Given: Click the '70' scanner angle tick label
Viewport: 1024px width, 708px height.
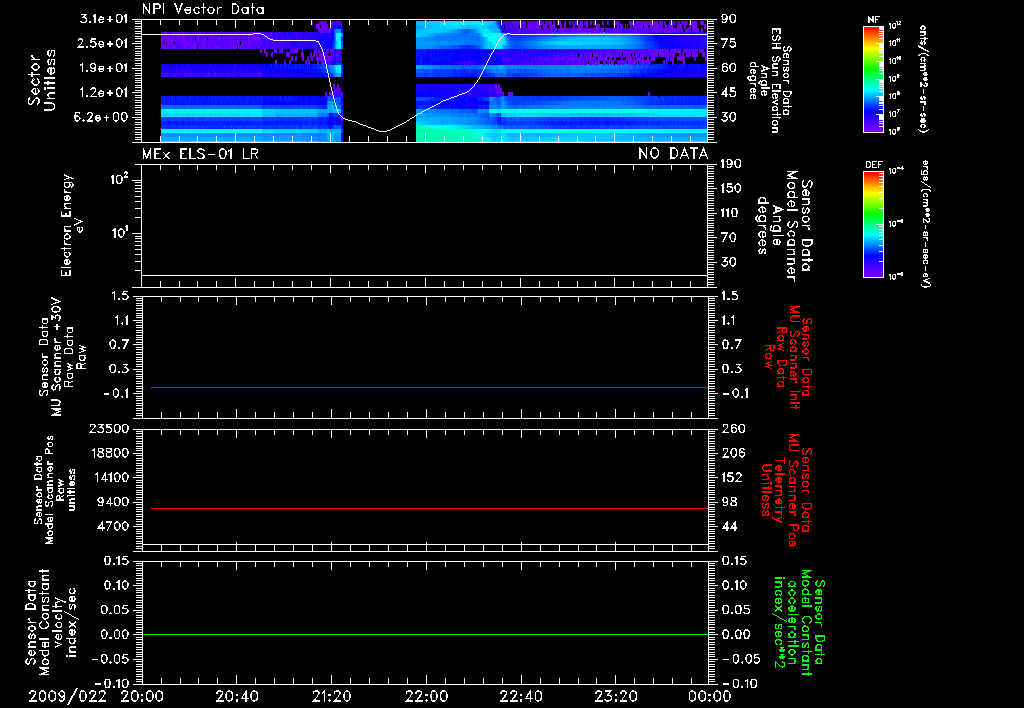Looking at the screenshot, I should click(729, 238).
